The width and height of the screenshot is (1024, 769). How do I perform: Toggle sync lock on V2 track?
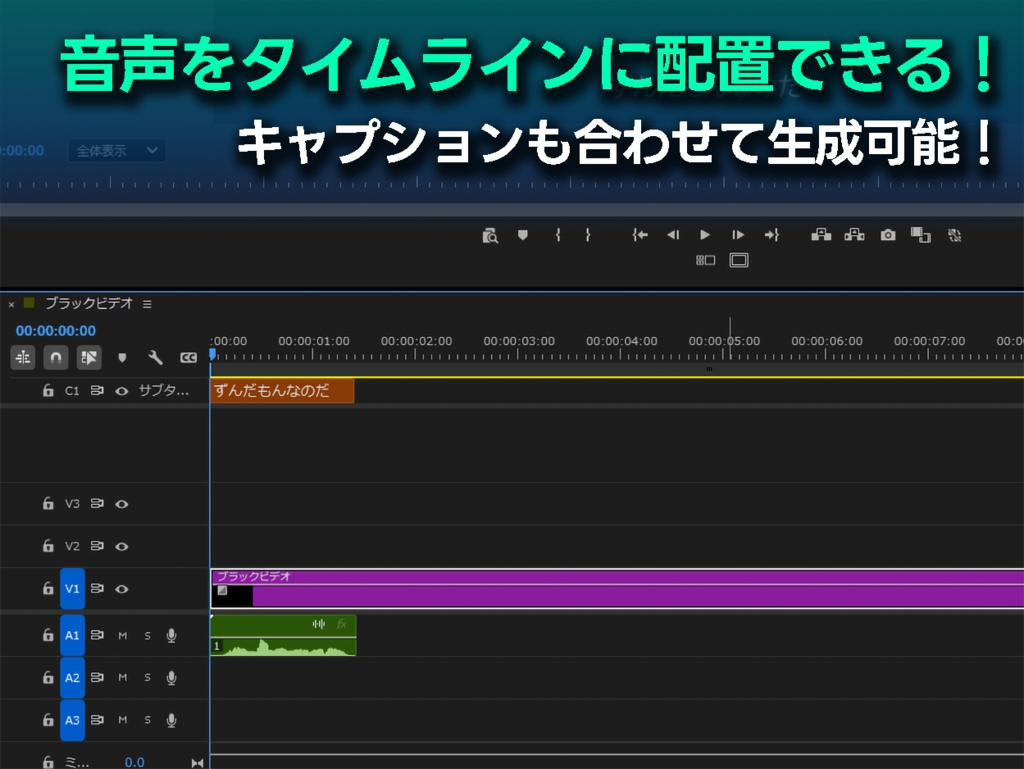coord(97,546)
